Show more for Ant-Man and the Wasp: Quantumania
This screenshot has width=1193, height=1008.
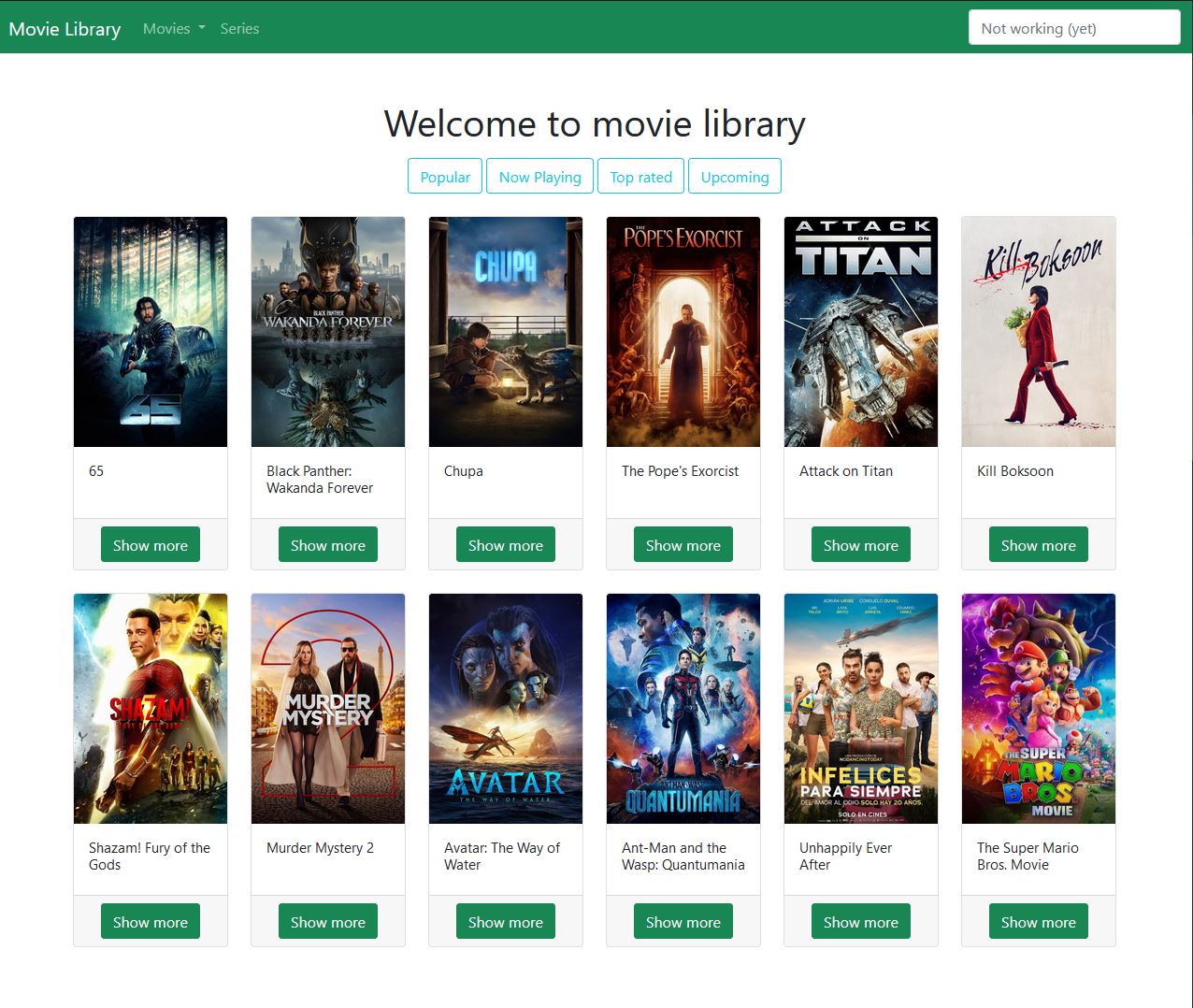click(x=683, y=922)
